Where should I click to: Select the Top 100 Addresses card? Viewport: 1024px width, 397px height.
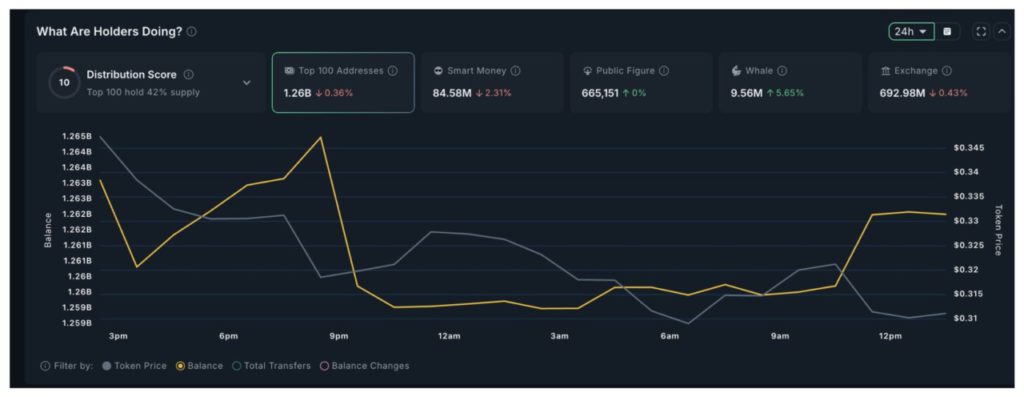(343, 83)
